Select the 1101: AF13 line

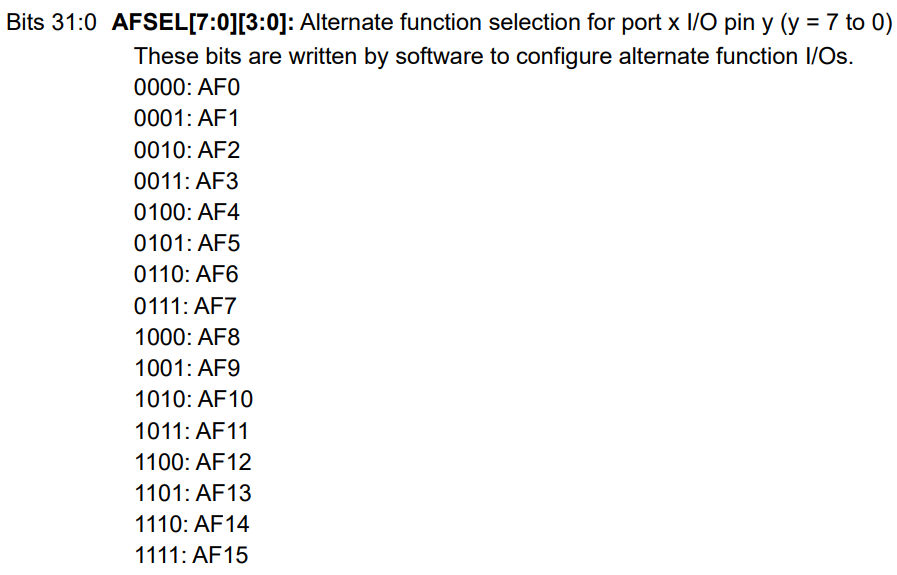click(x=193, y=493)
